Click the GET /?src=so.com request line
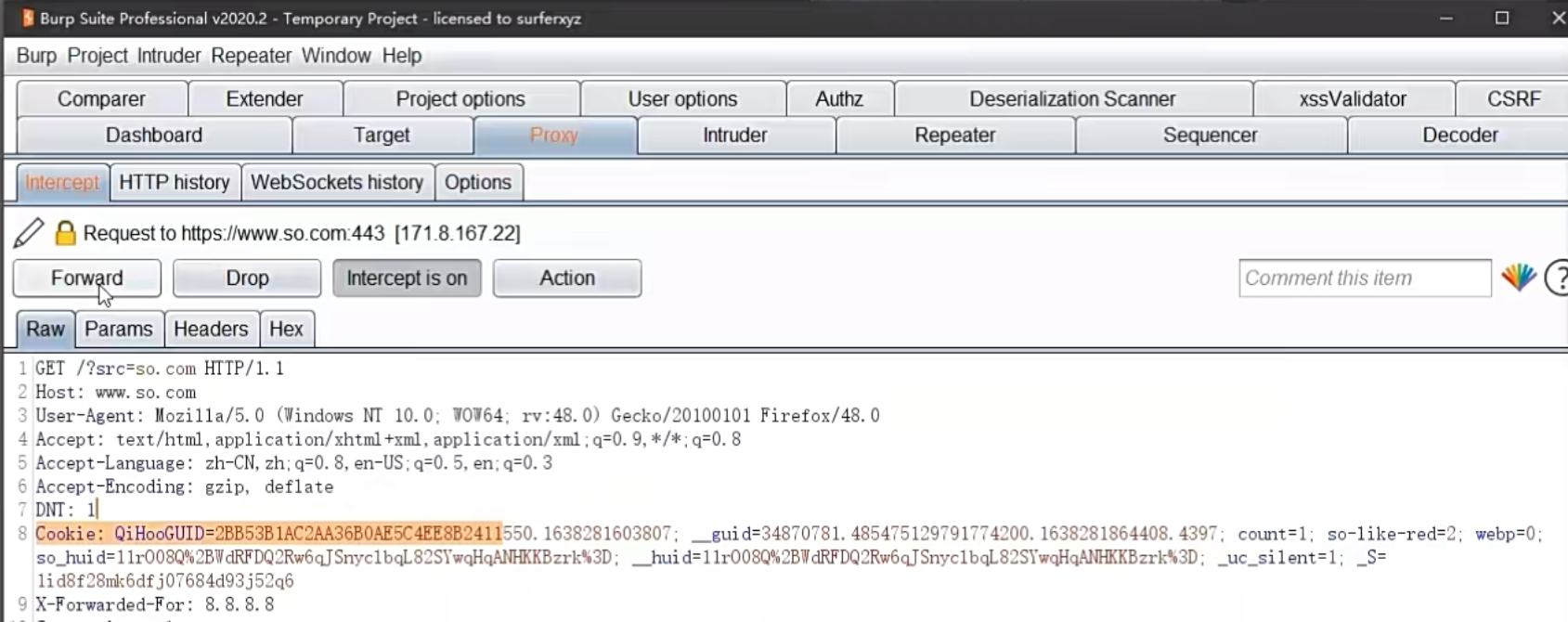The image size is (1568, 622). point(160,369)
